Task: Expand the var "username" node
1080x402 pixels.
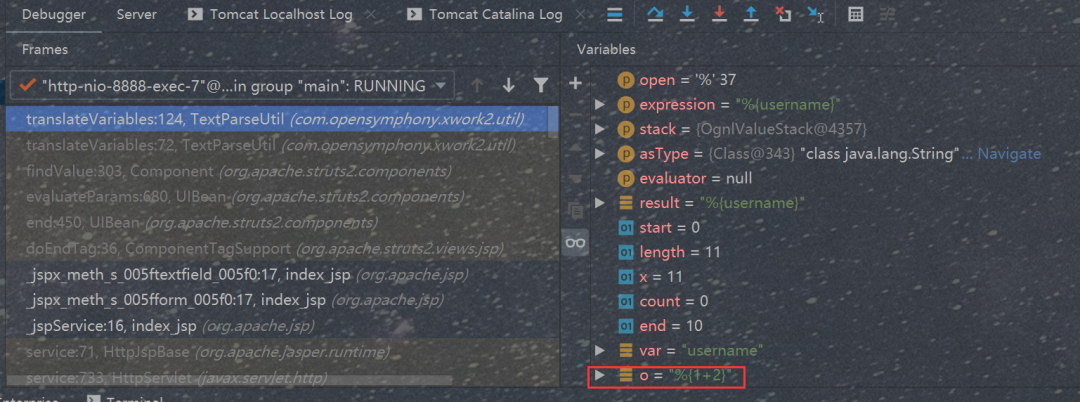Action: (599, 350)
